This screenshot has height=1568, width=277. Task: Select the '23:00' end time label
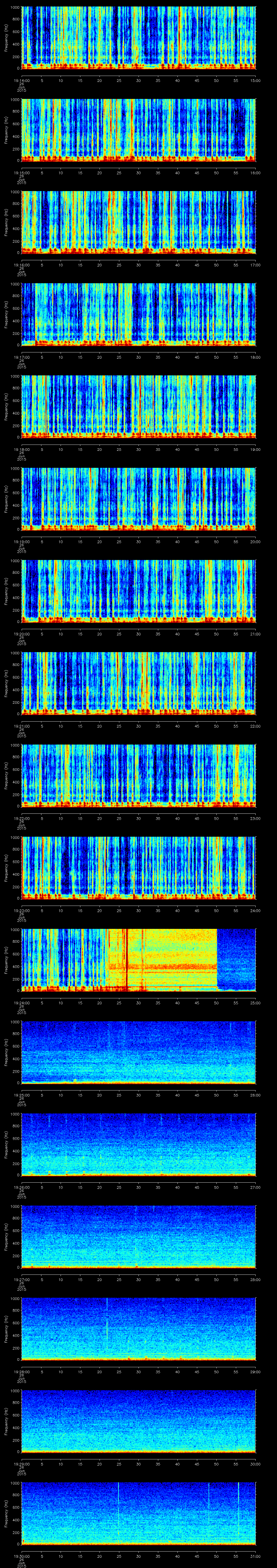point(256,818)
